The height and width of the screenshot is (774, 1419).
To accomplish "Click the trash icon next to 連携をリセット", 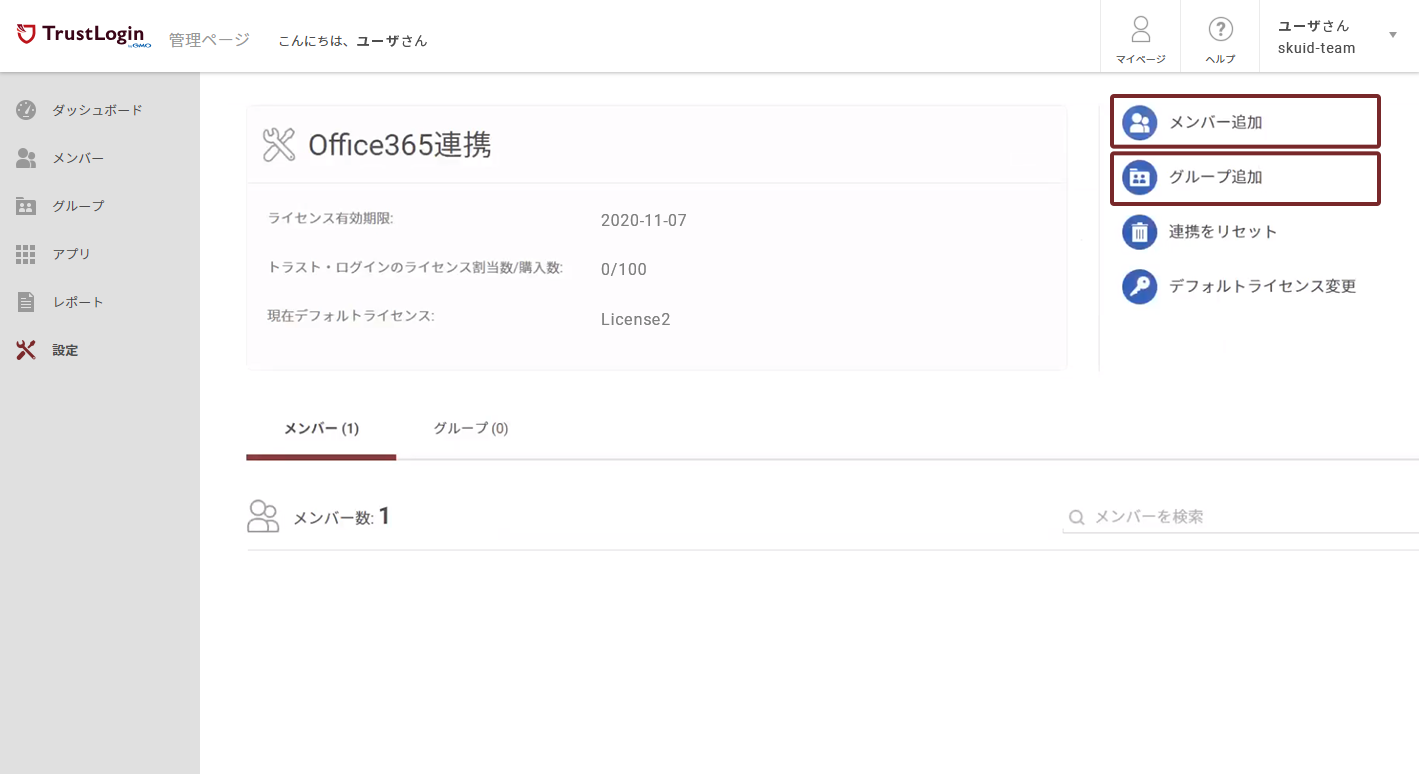I will pos(1139,231).
